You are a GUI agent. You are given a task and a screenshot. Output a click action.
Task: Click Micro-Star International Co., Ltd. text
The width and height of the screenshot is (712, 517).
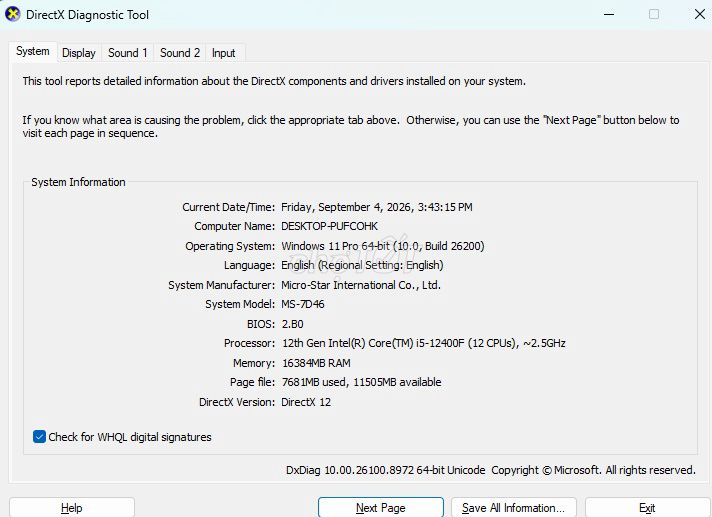click(361, 285)
